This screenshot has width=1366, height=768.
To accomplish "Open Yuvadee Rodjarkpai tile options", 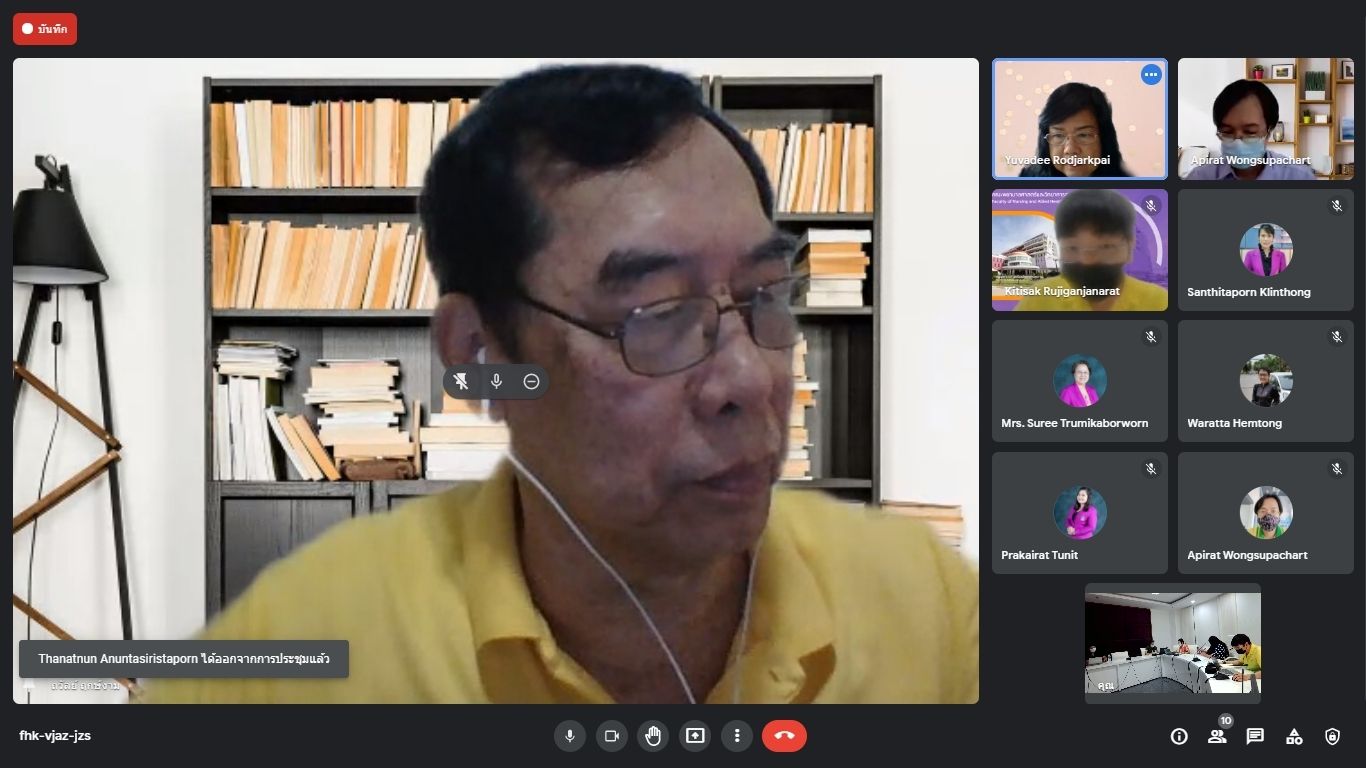I will (1151, 75).
